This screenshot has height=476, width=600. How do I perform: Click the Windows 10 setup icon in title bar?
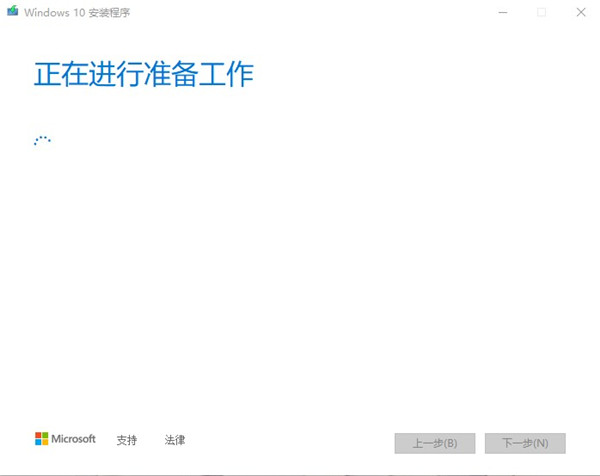coord(13,11)
